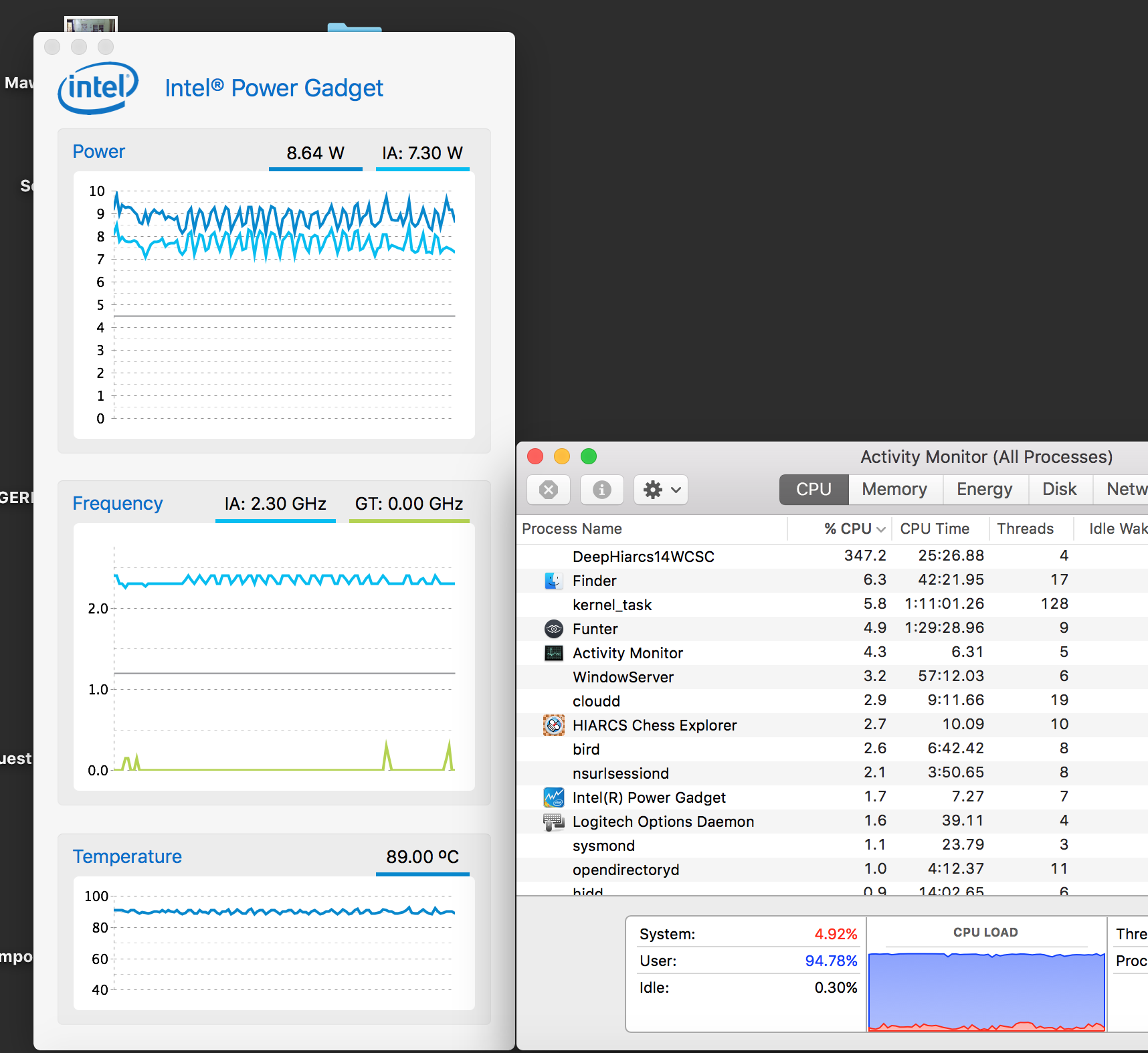This screenshot has width=1148, height=1053.
Task: Click the GT: 0.00 GHz frequency reading
Action: 409,504
